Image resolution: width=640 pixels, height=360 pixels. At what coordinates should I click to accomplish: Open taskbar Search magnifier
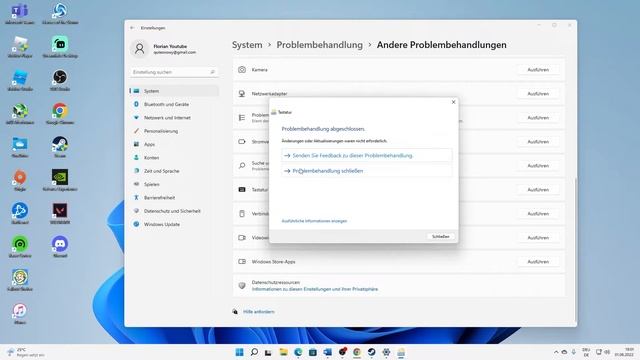pyautogui.click(x=254, y=352)
